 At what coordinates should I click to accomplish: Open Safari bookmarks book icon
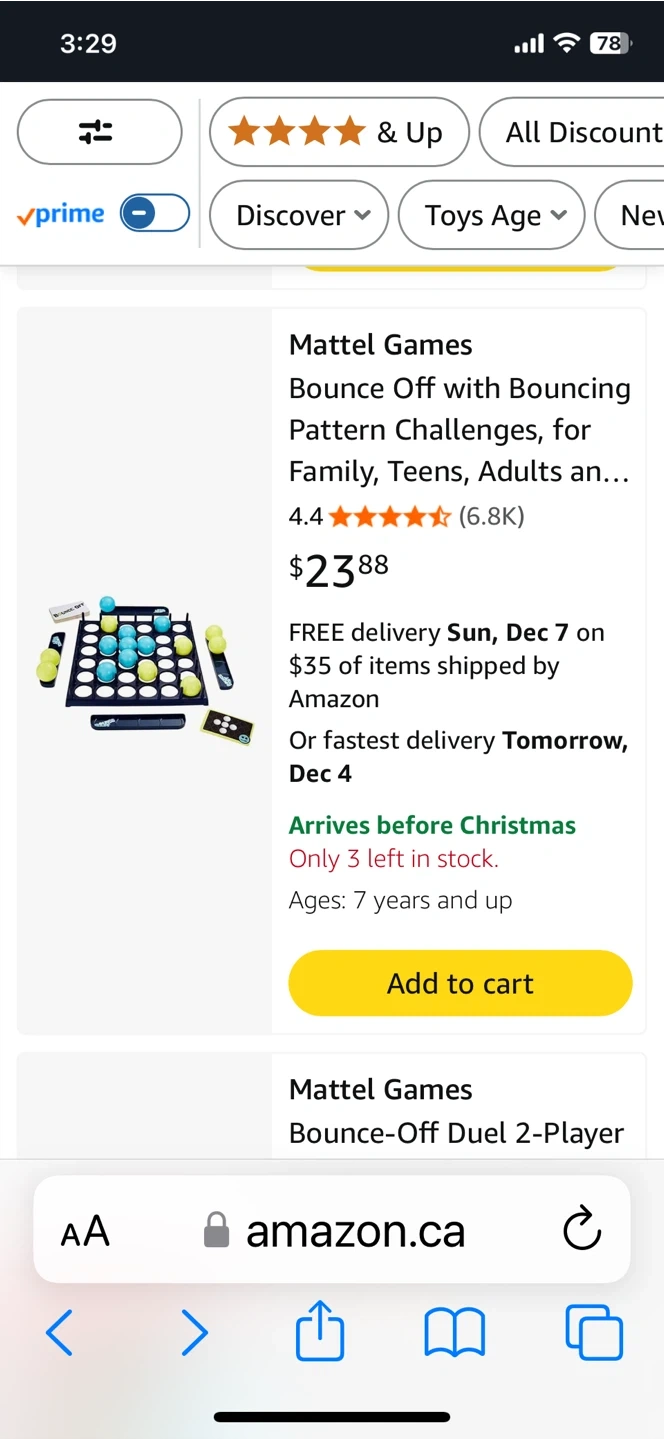455,1332
